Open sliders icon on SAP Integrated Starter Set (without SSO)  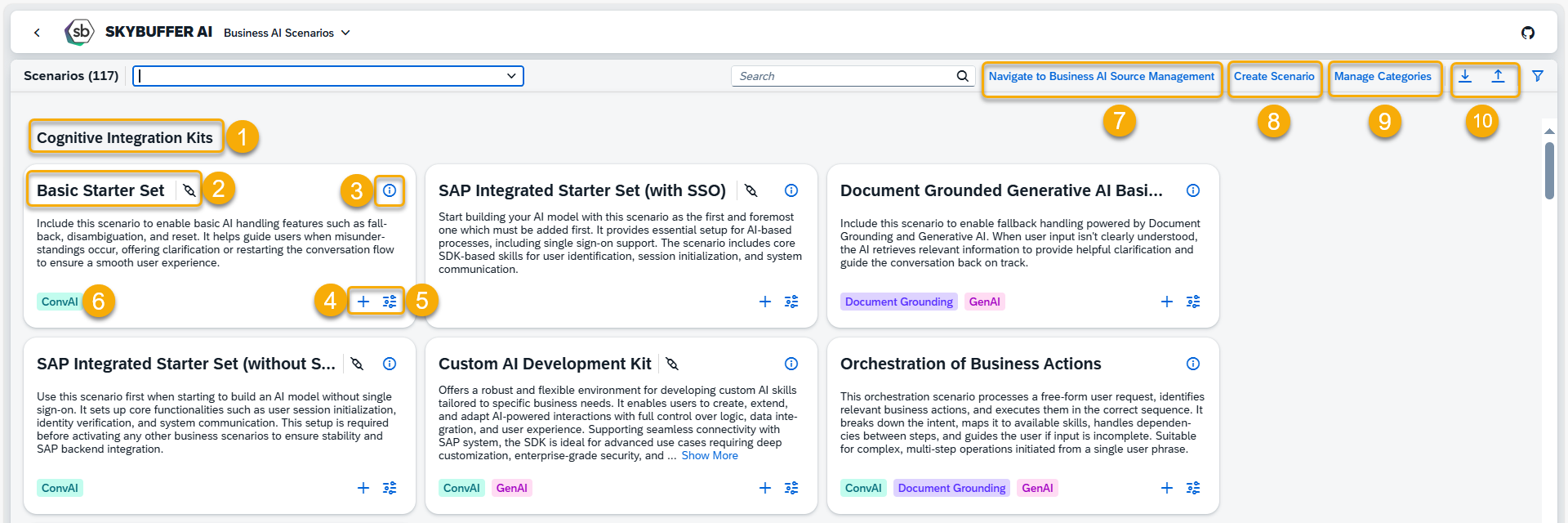pyautogui.click(x=390, y=488)
